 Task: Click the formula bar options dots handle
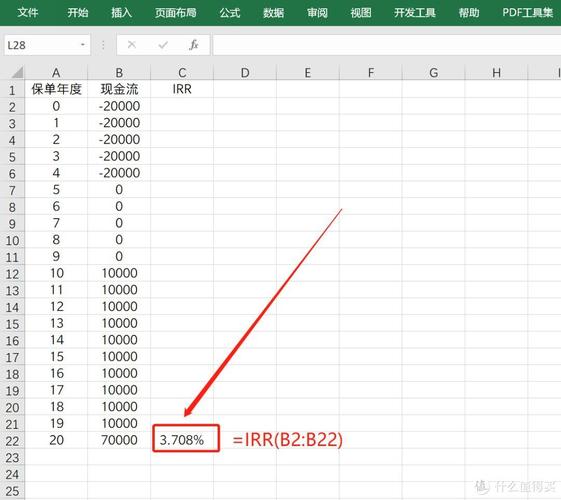[x=103, y=45]
